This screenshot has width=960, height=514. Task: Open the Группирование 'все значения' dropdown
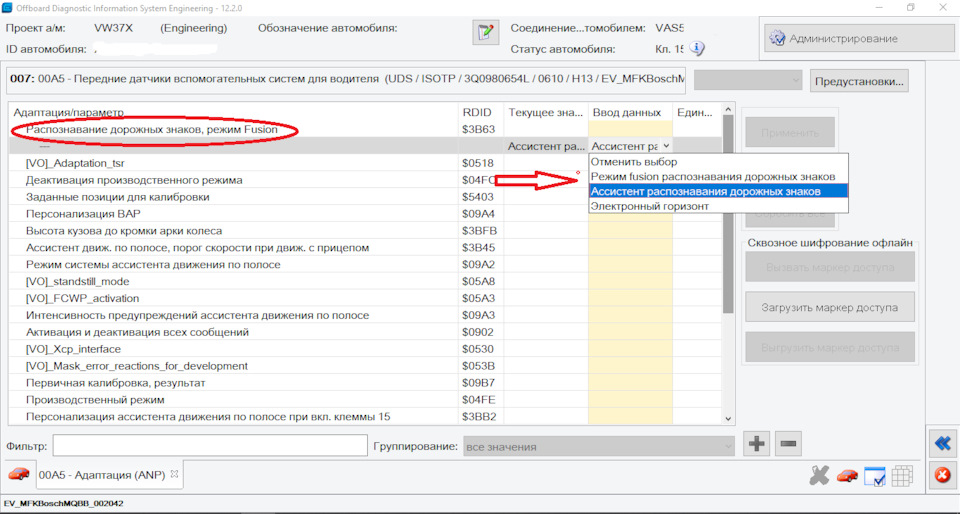(599, 447)
